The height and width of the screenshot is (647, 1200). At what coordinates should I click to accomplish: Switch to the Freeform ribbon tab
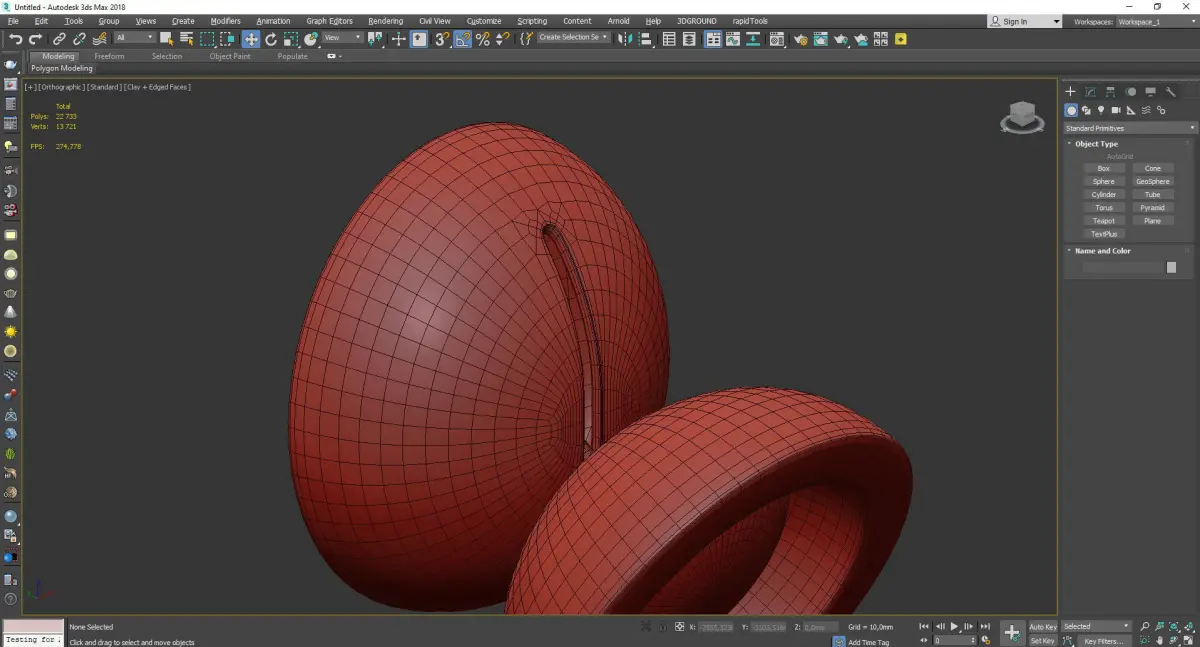(x=109, y=57)
